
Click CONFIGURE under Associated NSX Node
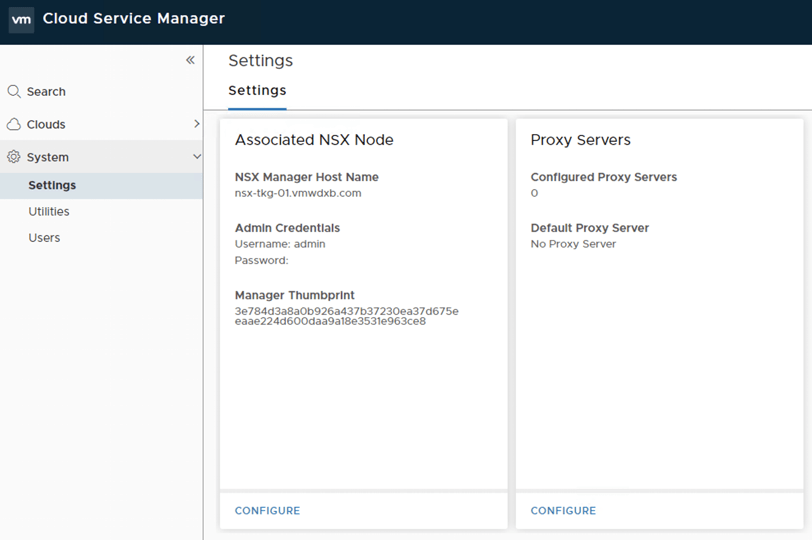click(x=267, y=511)
